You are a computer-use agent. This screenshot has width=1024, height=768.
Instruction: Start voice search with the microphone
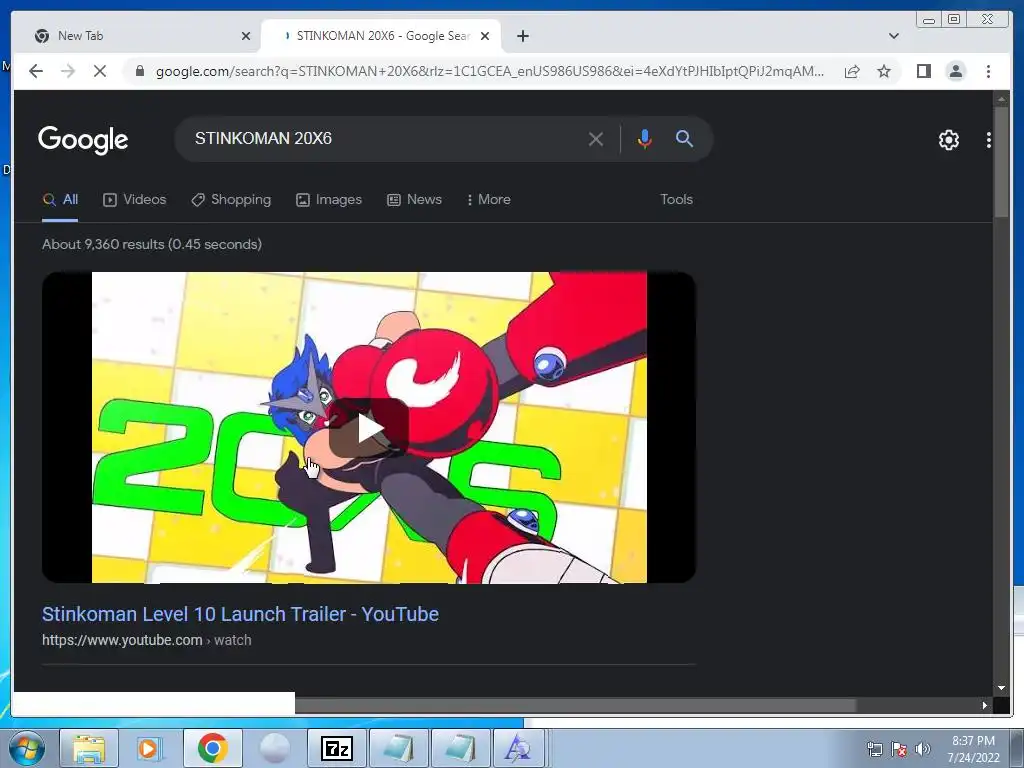click(x=645, y=139)
